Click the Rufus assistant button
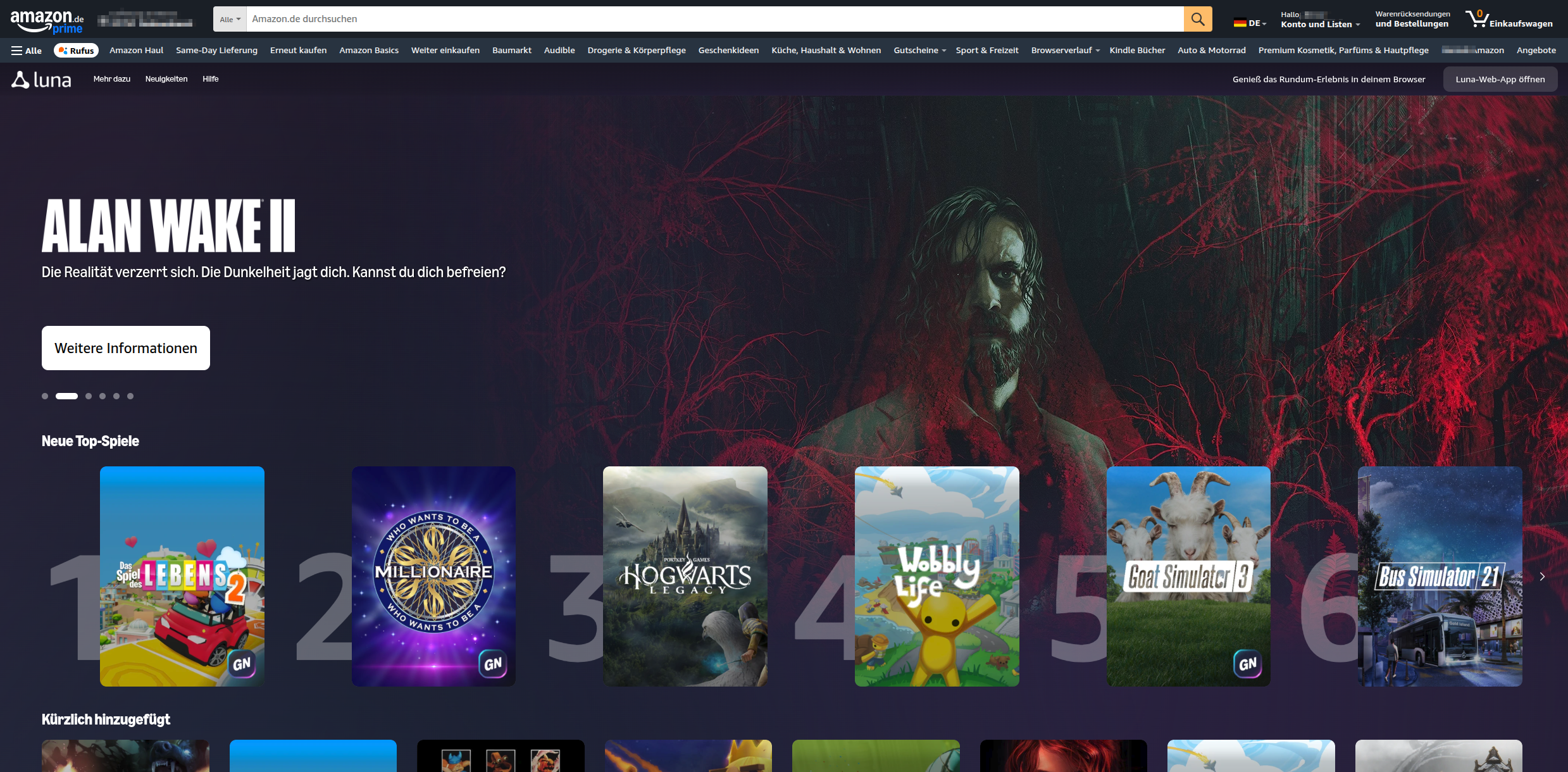 77,51
